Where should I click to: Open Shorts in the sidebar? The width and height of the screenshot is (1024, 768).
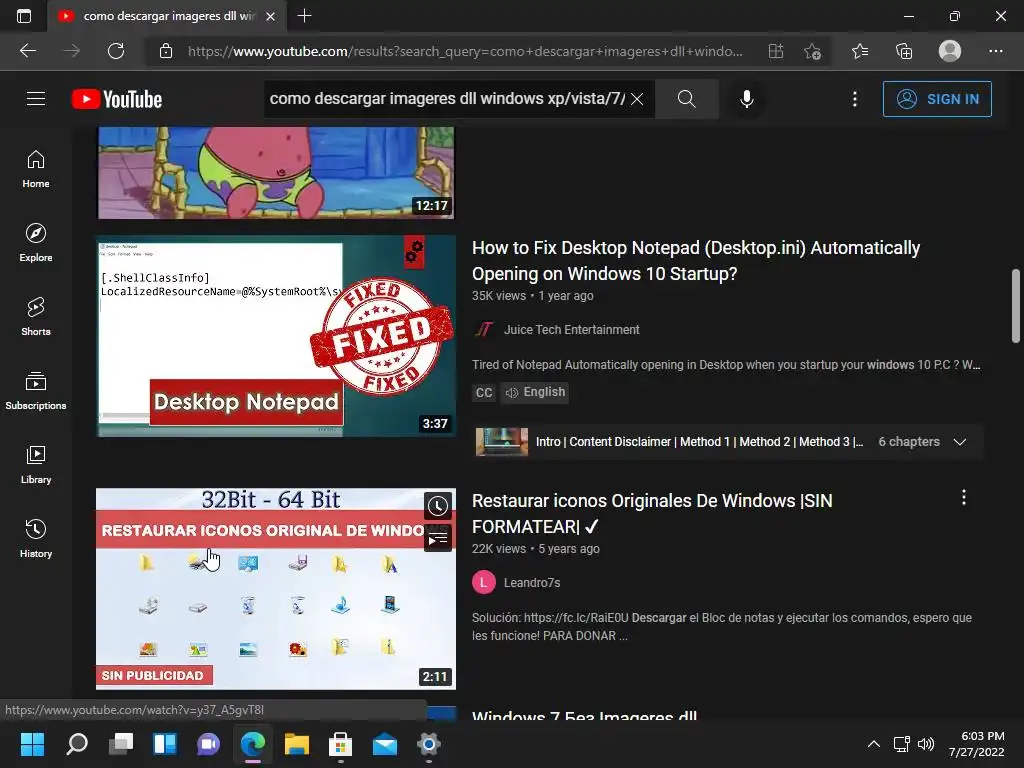pos(36,317)
